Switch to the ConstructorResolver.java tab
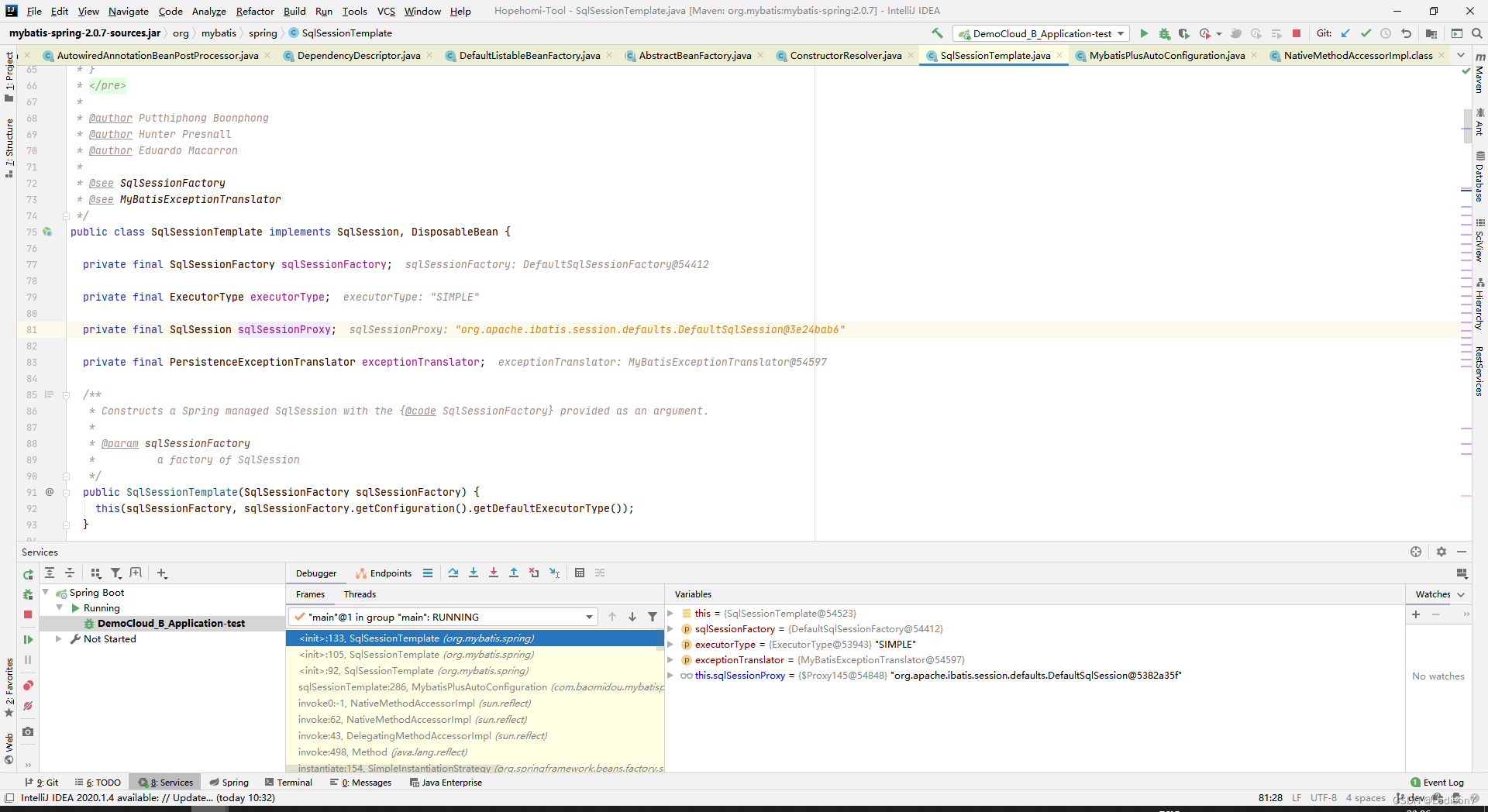 [846, 55]
